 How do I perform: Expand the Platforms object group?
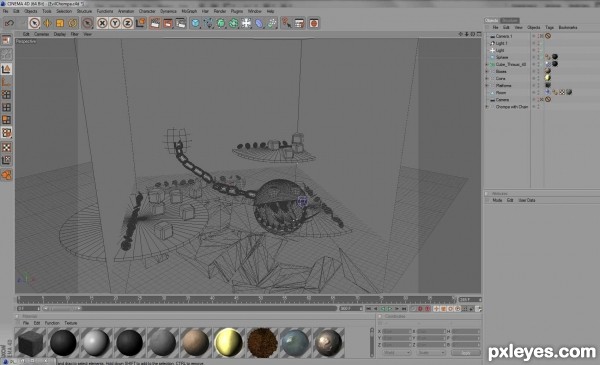[487, 85]
